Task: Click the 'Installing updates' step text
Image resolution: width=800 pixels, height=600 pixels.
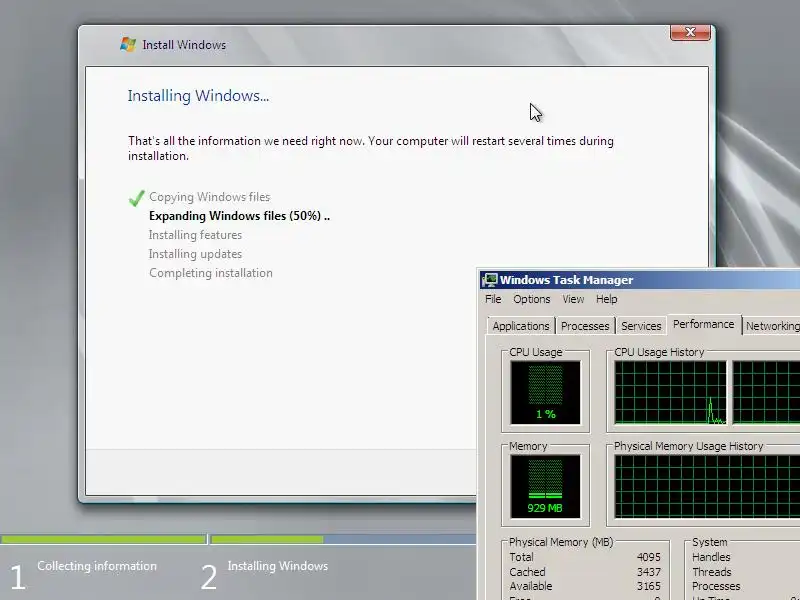Action: [195, 254]
